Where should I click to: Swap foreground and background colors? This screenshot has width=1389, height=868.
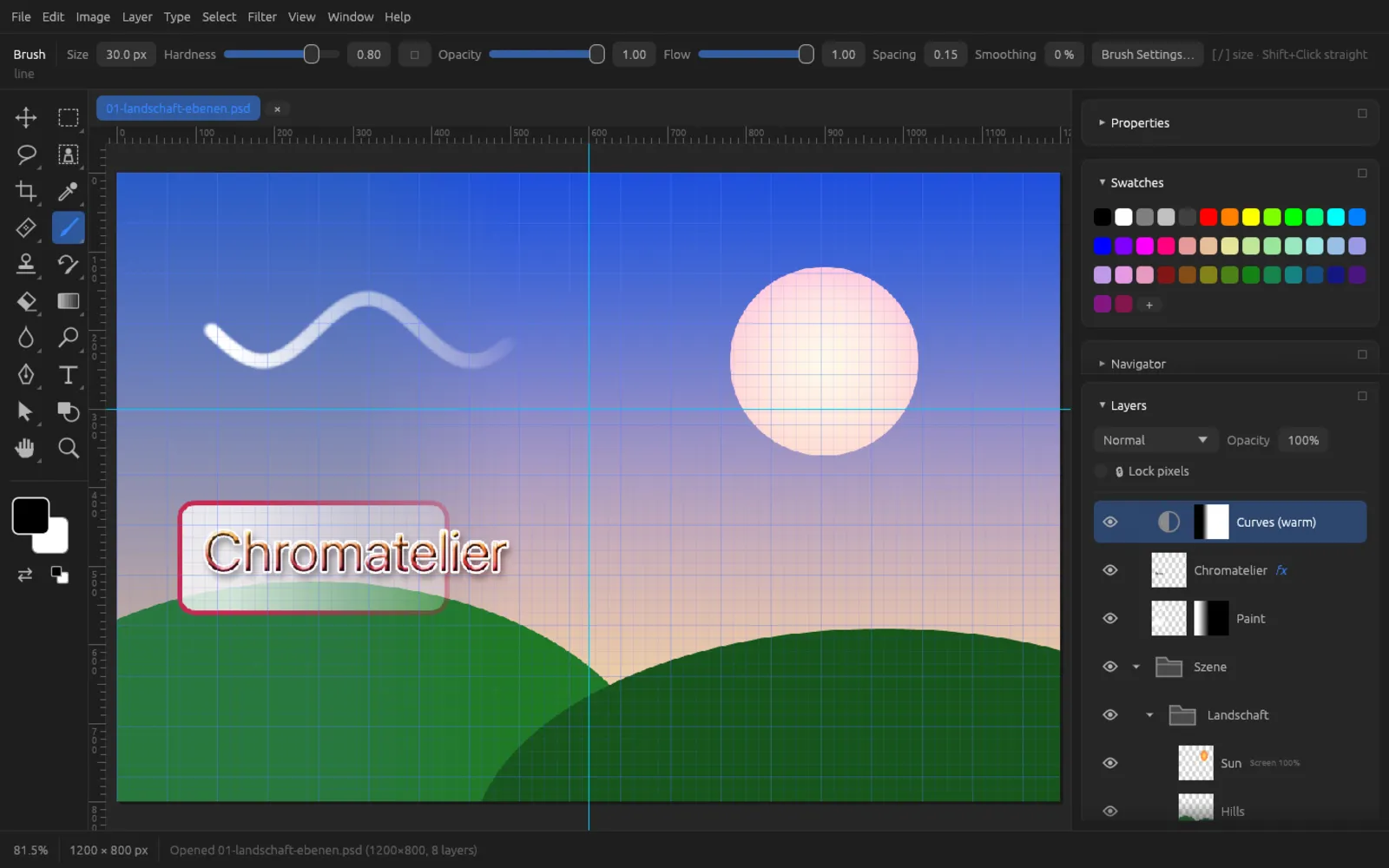tap(25, 575)
